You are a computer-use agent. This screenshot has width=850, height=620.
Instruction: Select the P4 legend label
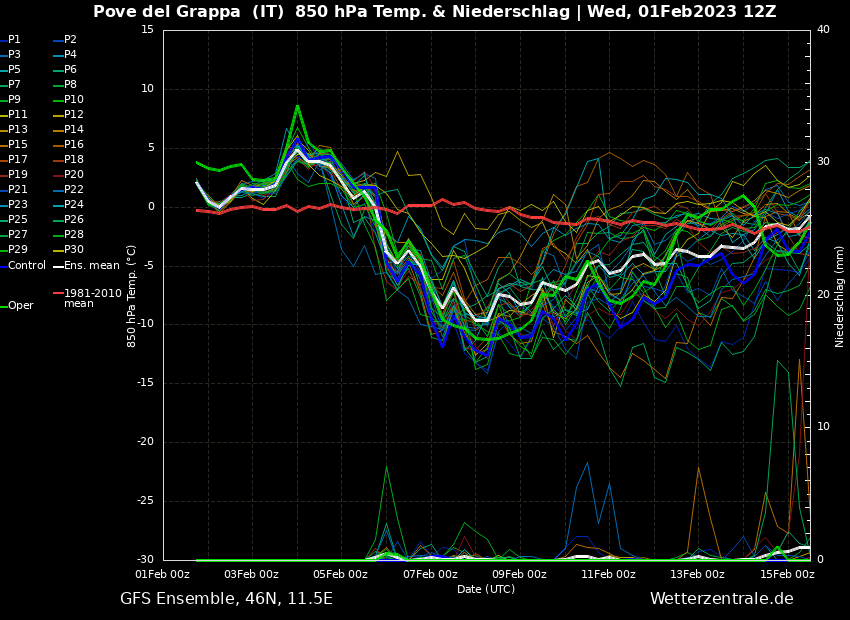(70, 55)
